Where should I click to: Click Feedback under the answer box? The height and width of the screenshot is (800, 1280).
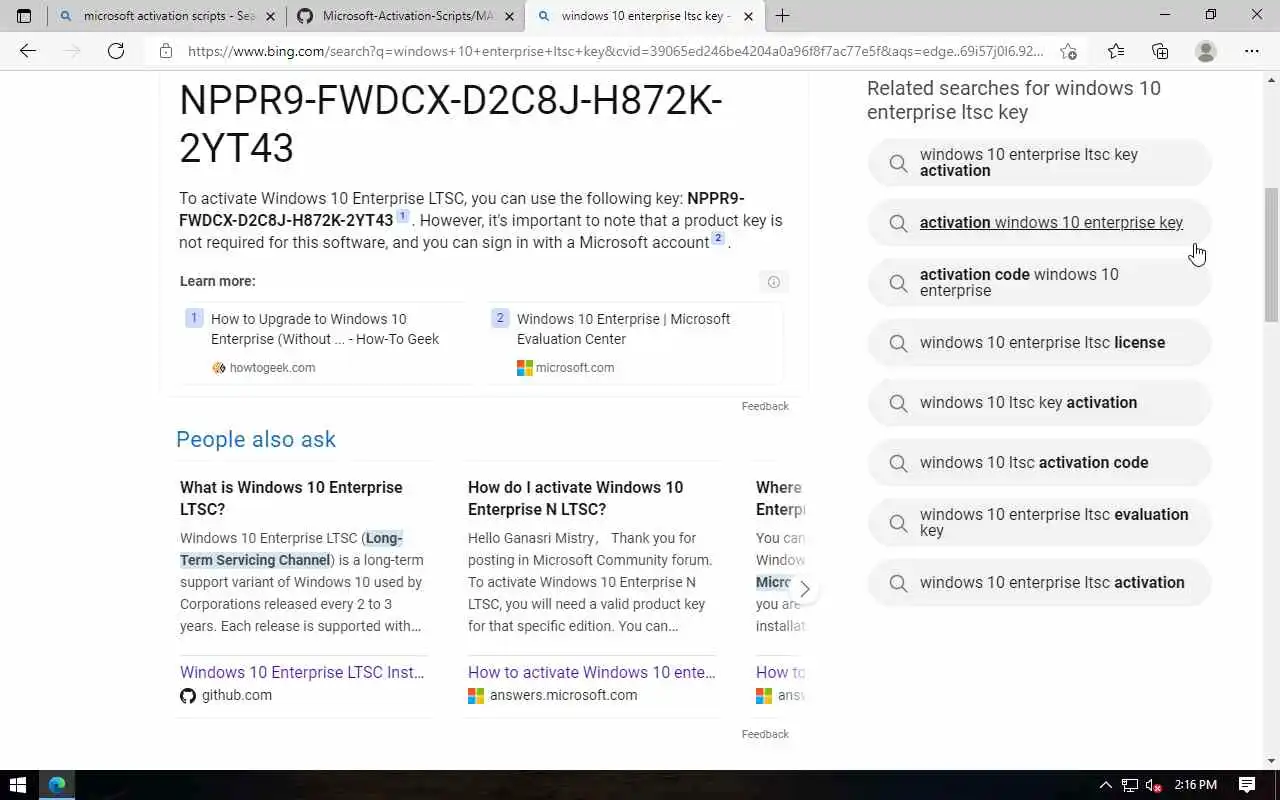click(x=765, y=406)
